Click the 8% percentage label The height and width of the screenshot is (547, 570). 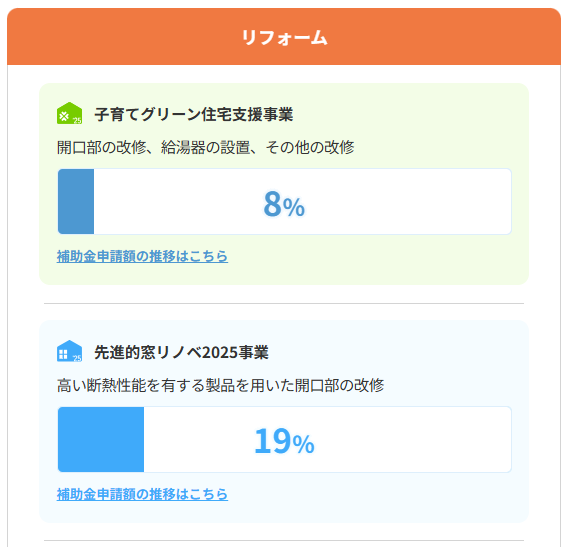(284, 204)
